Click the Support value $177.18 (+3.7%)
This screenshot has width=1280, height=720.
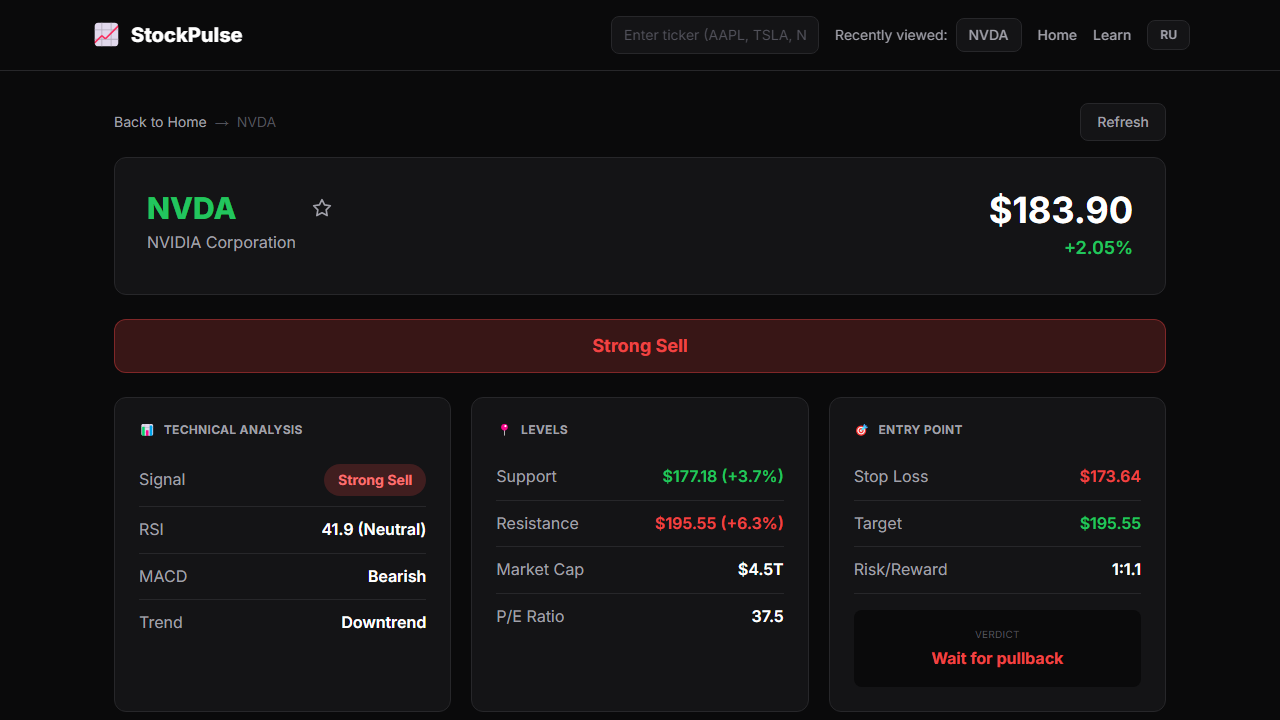(723, 476)
